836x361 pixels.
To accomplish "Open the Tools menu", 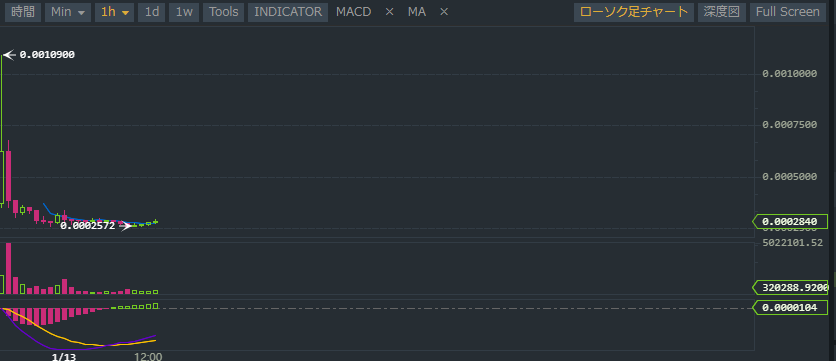I will click(223, 12).
